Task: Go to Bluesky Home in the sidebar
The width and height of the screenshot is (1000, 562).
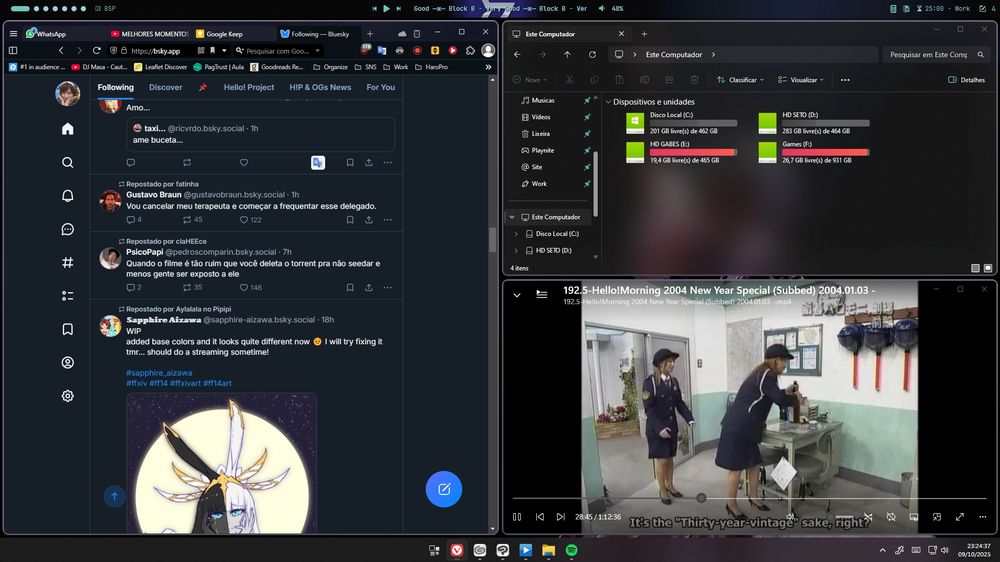Action: [68, 129]
